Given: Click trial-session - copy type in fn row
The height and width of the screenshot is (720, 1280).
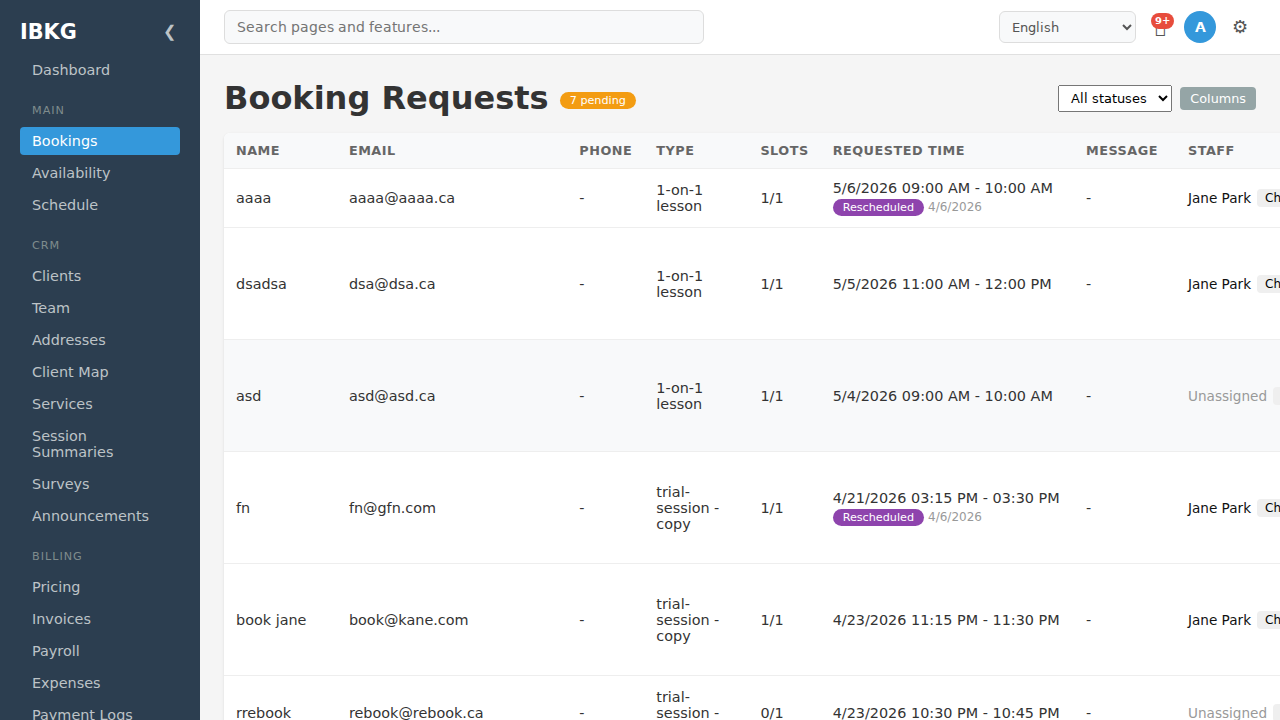Looking at the screenshot, I should click(x=688, y=508).
